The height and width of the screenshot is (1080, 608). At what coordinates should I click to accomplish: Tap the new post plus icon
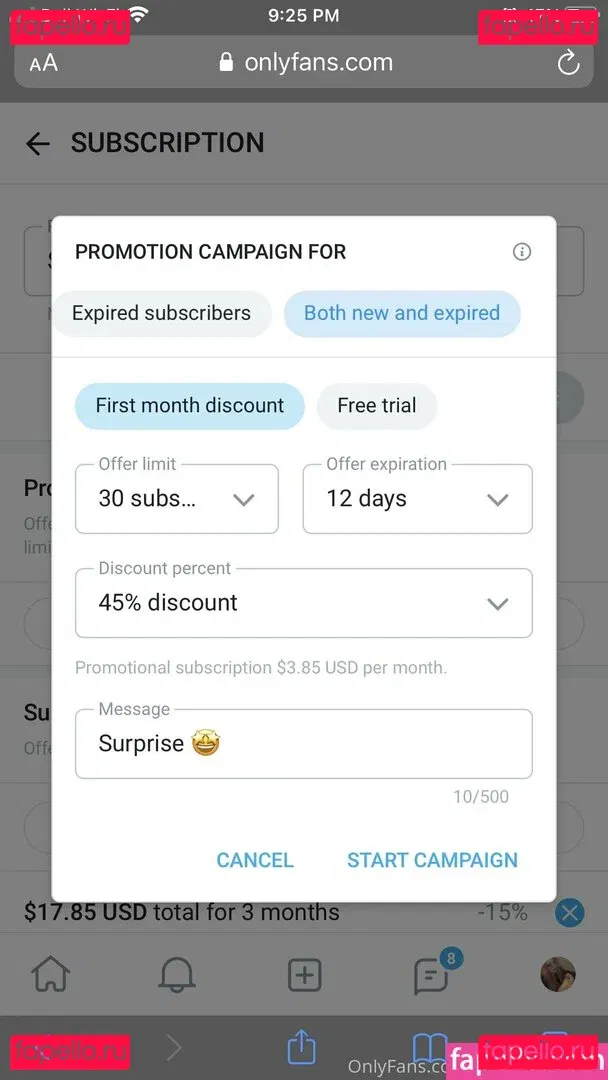[x=304, y=975]
